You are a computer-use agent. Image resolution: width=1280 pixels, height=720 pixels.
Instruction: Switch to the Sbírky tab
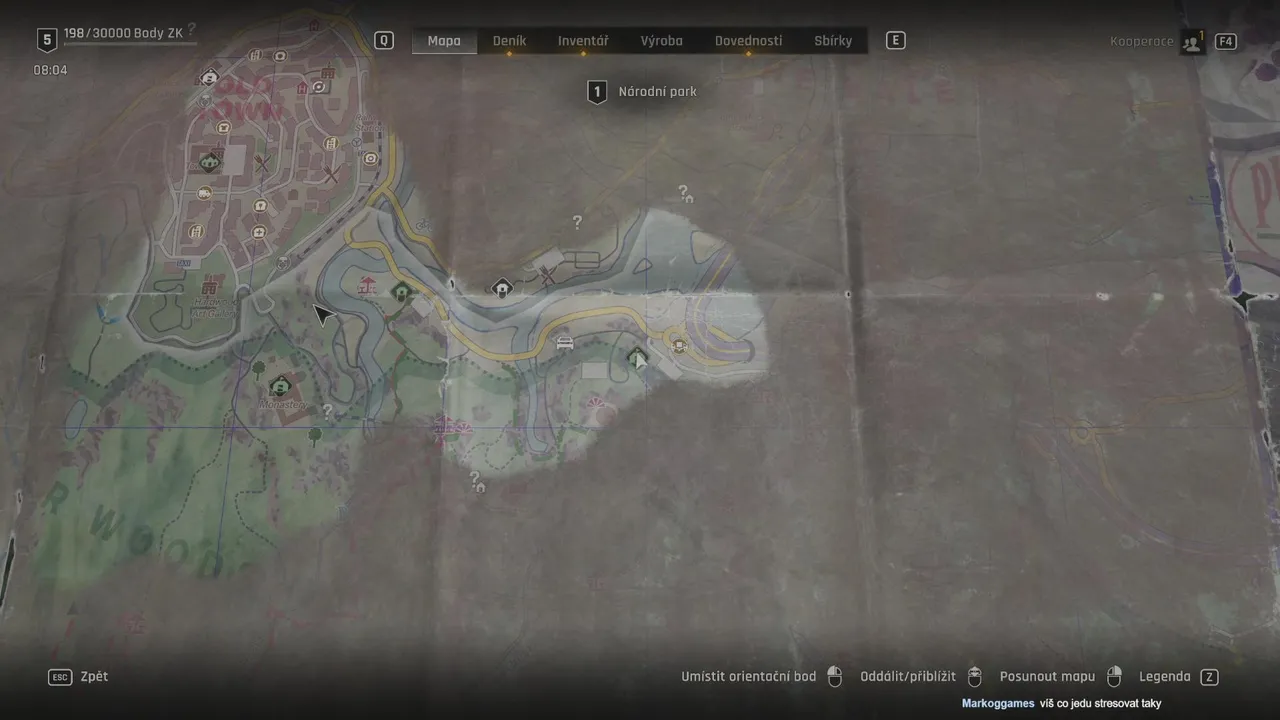833,41
